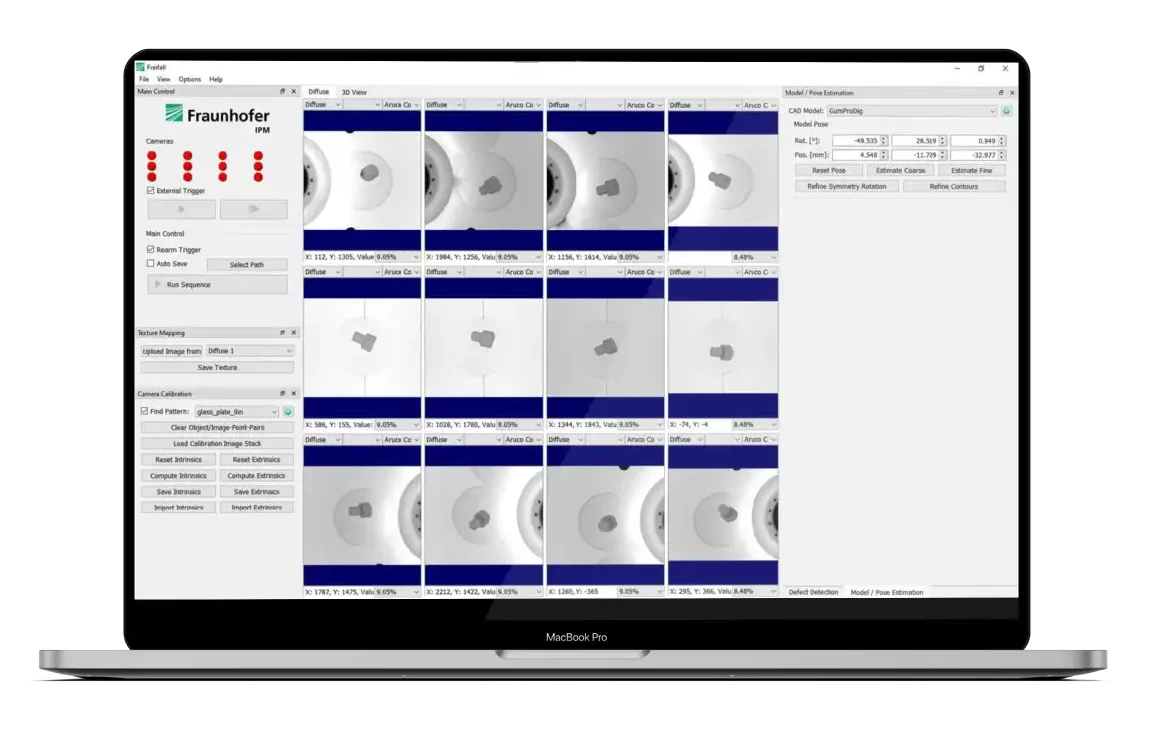Close the Texture Mapping panel
This screenshot has height=733, width=1150.
click(293, 333)
